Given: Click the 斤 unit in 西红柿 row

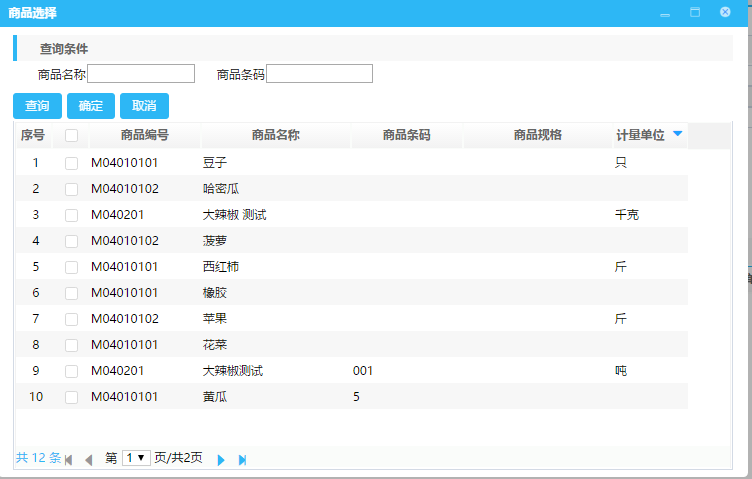Looking at the screenshot, I should [621, 266].
